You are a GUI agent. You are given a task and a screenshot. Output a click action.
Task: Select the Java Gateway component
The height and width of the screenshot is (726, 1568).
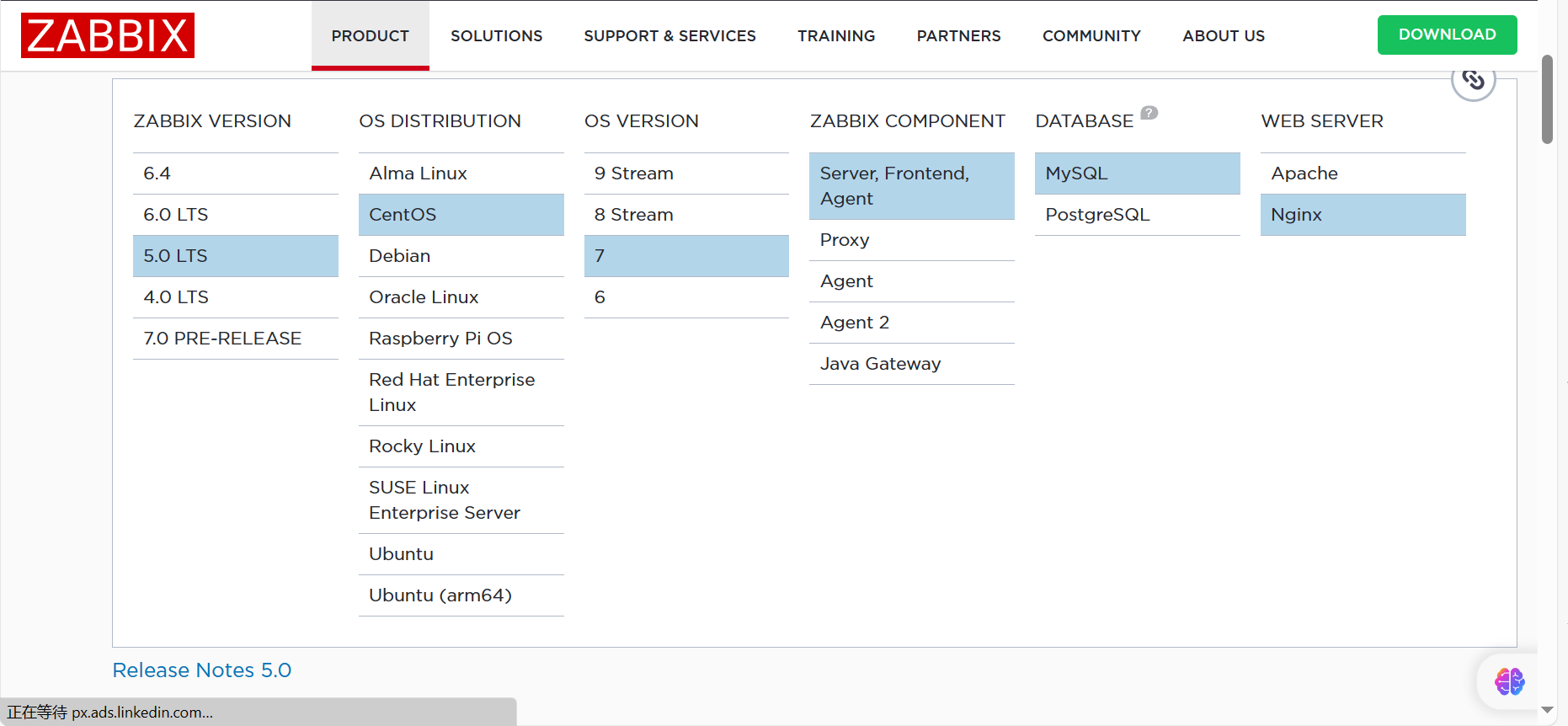pyautogui.click(x=912, y=364)
